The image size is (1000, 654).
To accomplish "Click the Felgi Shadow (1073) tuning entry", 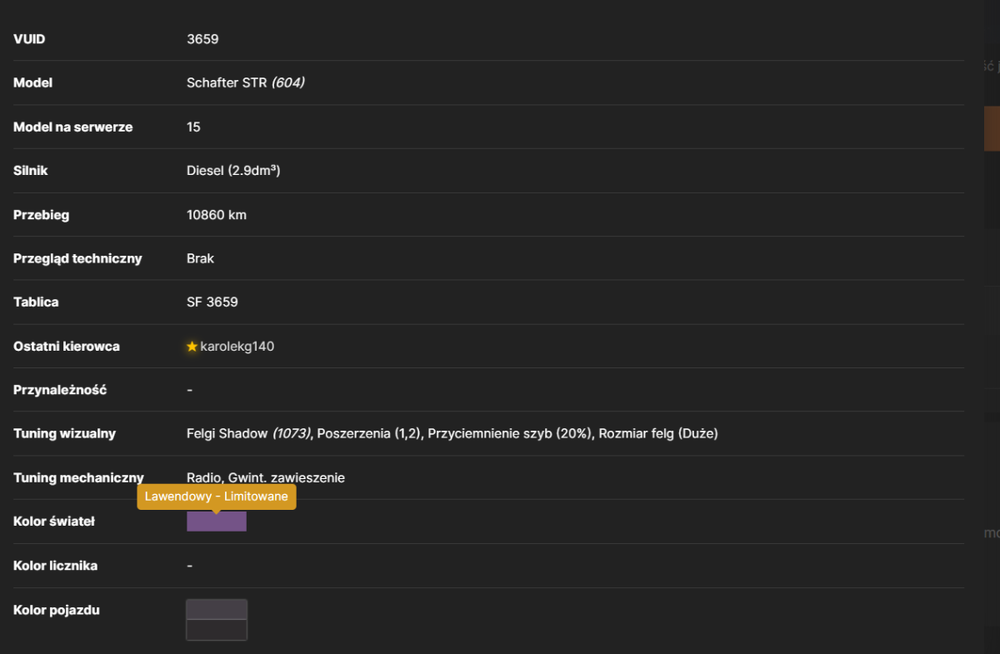I will click(249, 434).
